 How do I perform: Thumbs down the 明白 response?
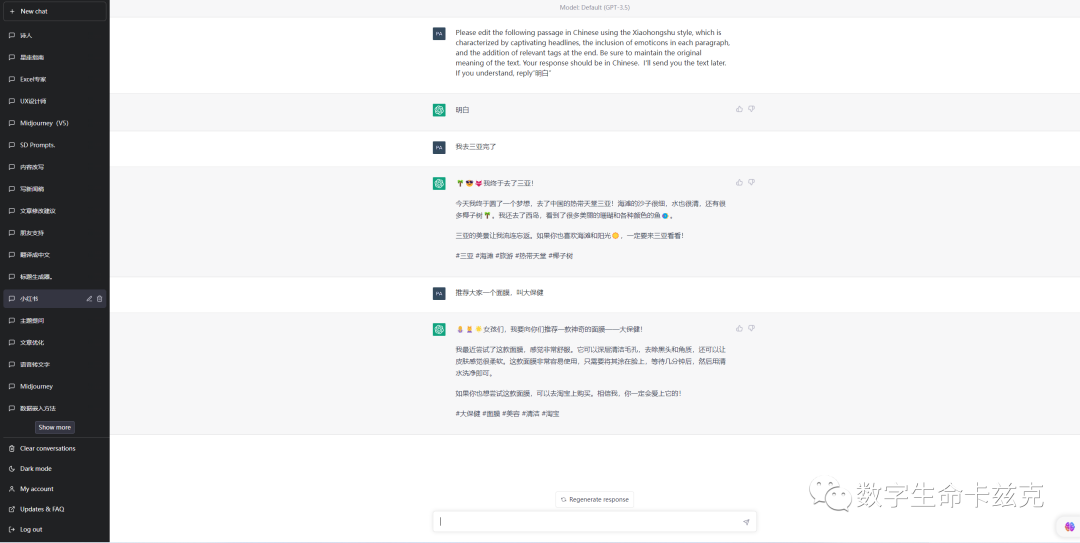(x=751, y=109)
